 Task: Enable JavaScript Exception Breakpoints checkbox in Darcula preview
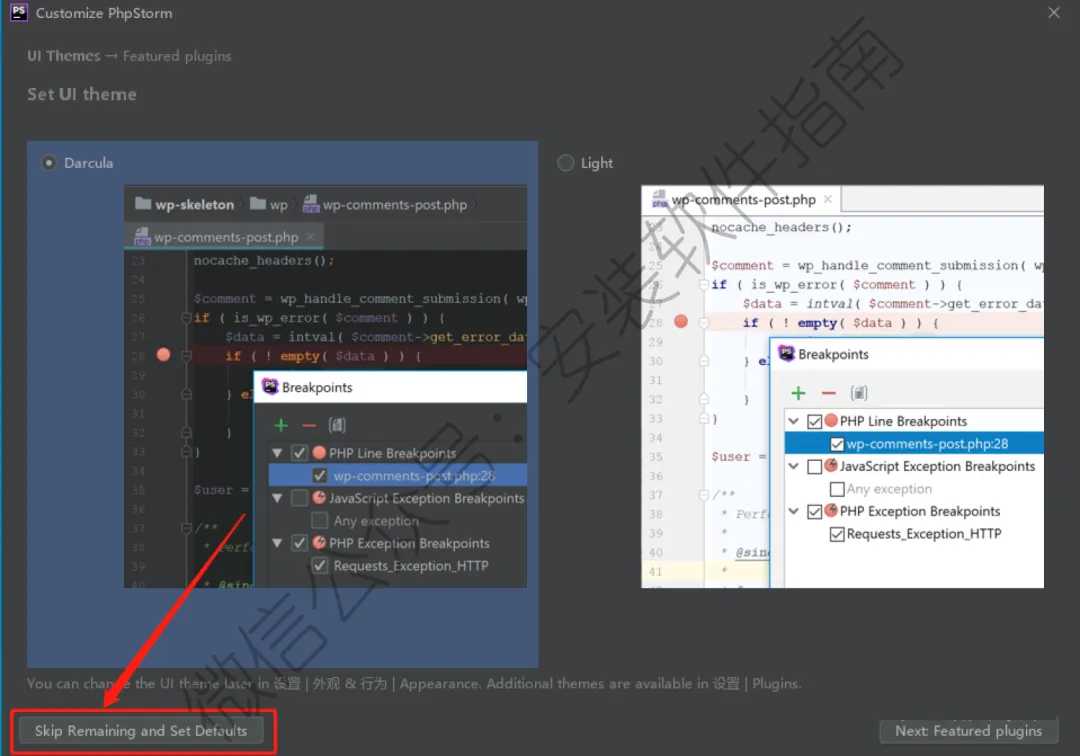point(299,497)
